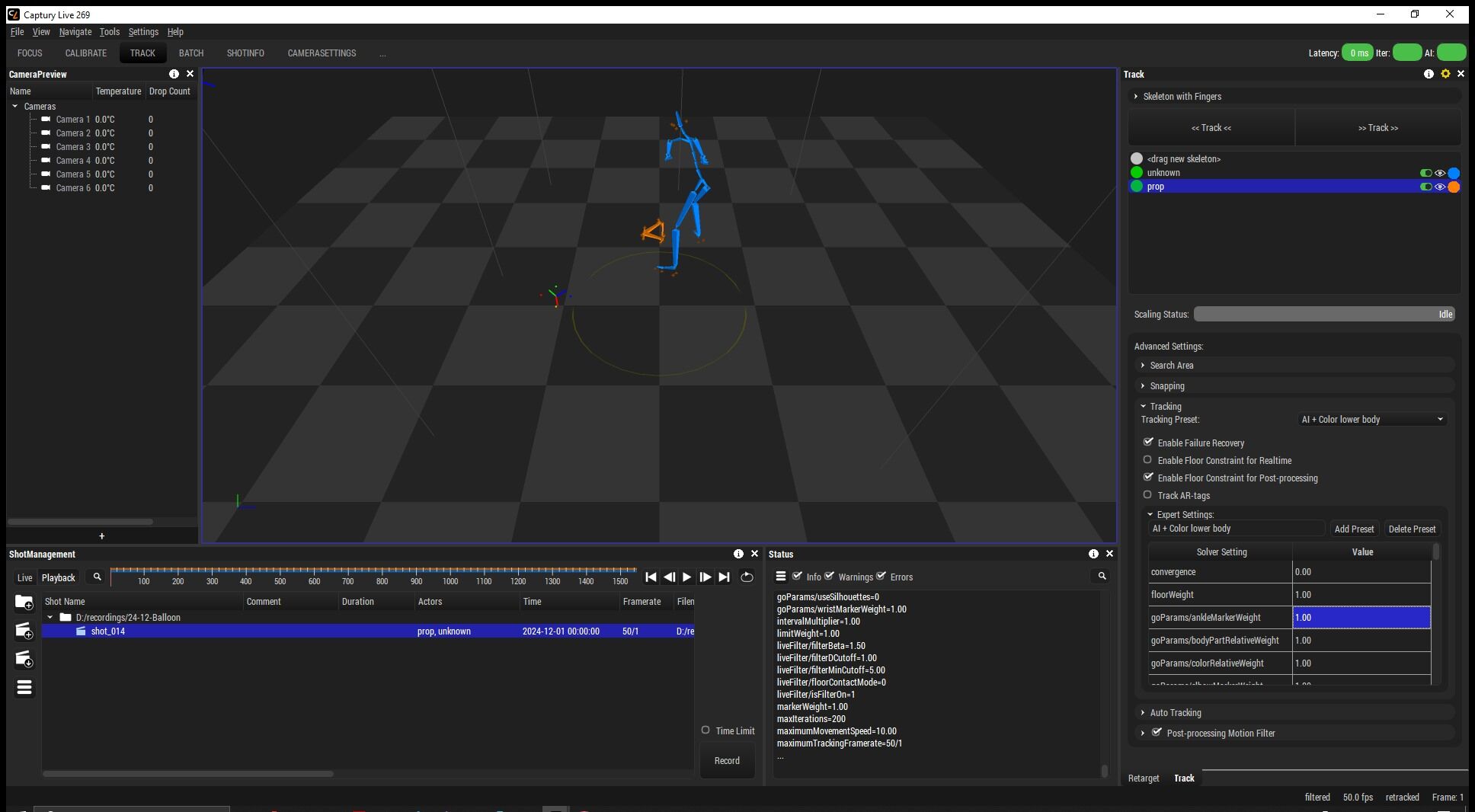Open the Tracking Preset dropdown
Screen dimensions: 1475x812
coord(1371,420)
